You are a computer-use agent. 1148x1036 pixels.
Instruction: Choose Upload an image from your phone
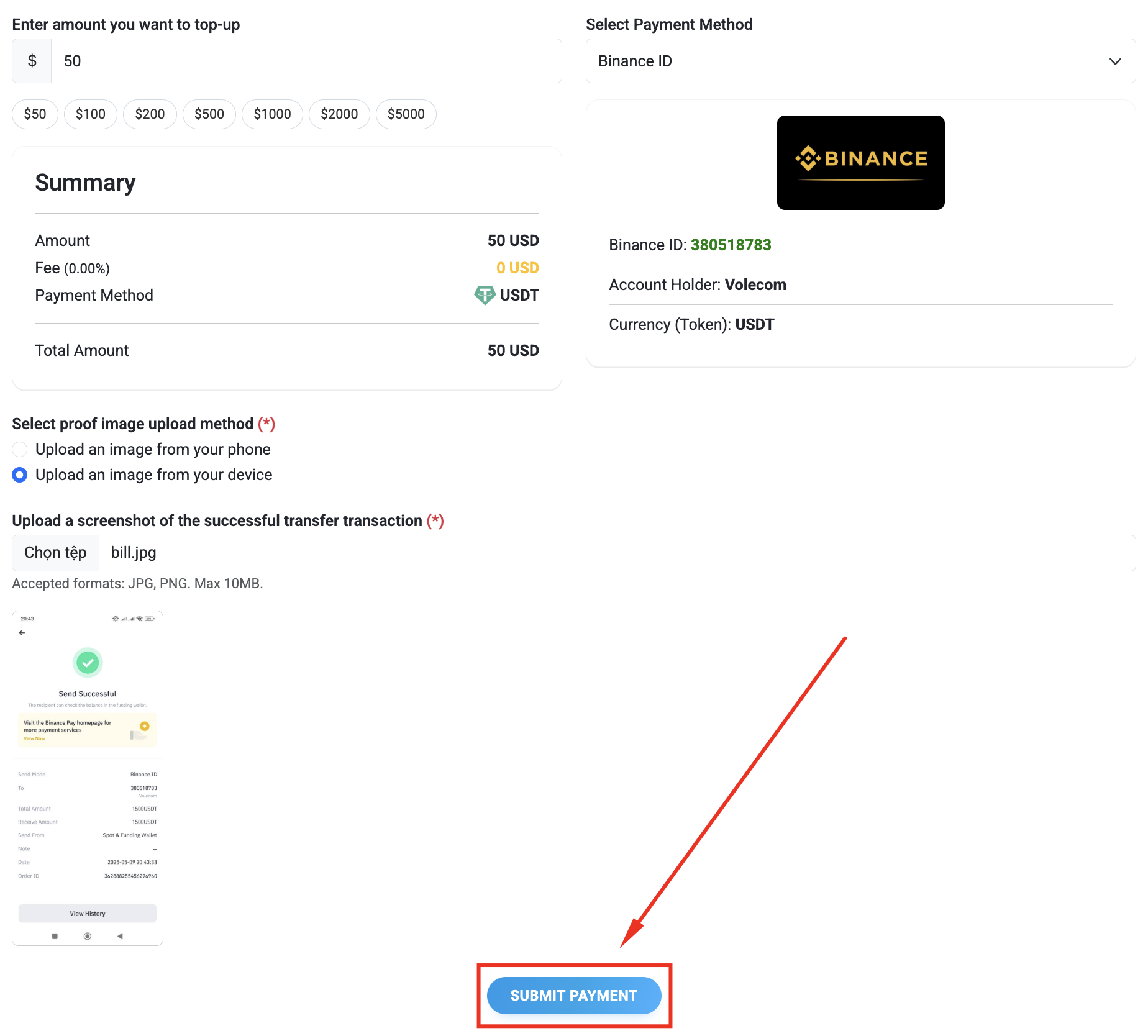tap(20, 449)
